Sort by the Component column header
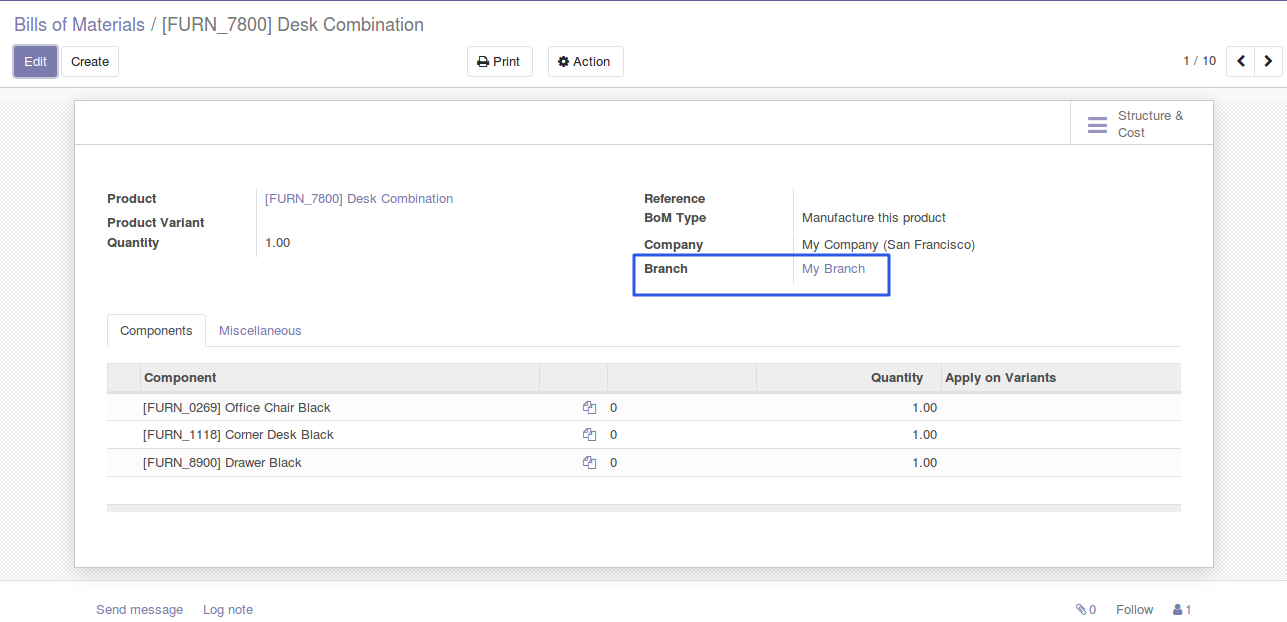Viewport: 1287px width, 622px height. tap(180, 378)
